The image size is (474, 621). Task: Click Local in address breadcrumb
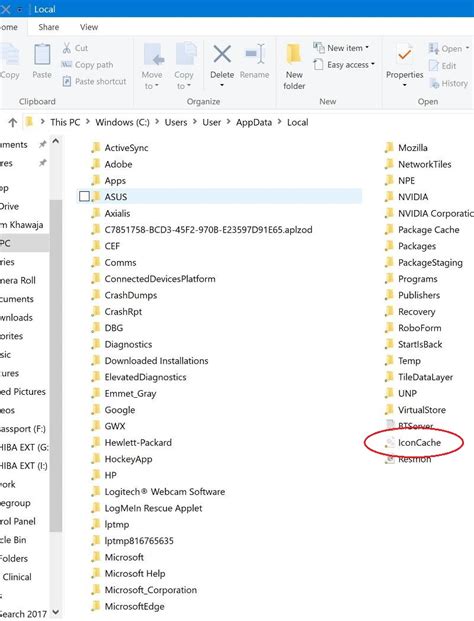297,122
